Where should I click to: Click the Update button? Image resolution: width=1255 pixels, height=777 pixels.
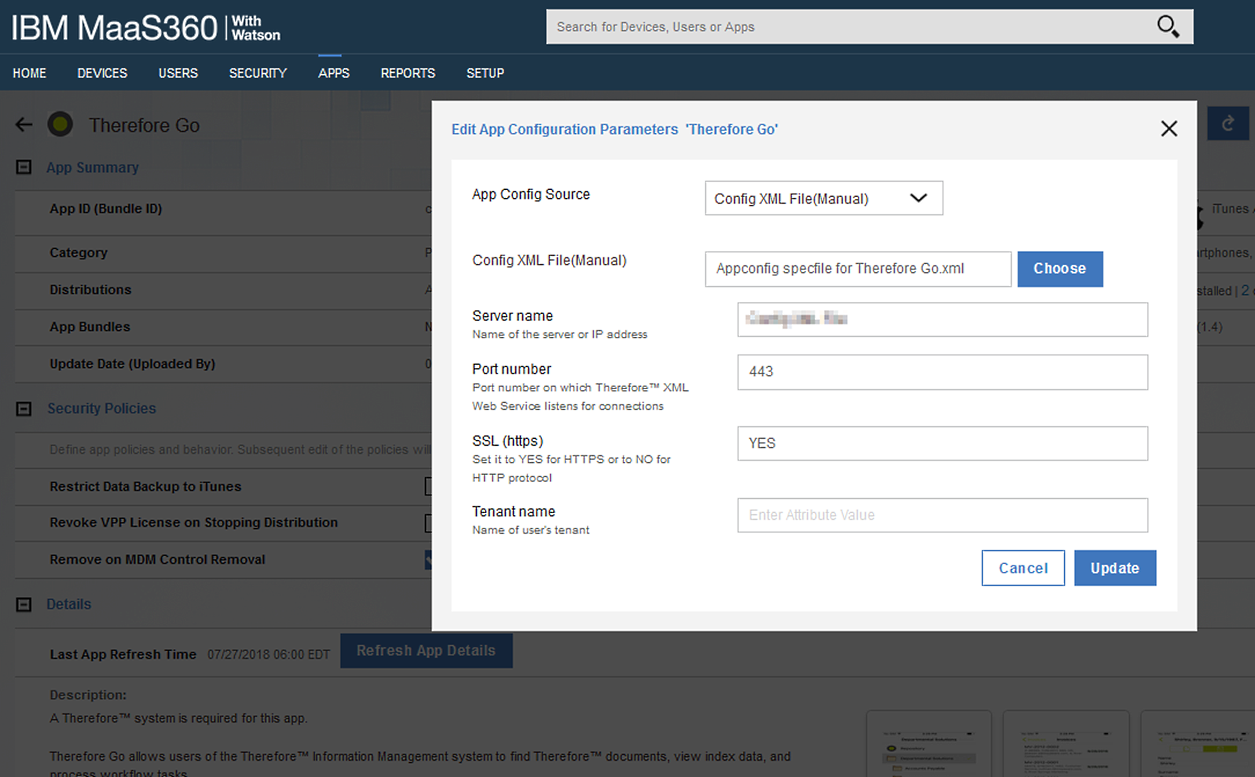(1114, 568)
